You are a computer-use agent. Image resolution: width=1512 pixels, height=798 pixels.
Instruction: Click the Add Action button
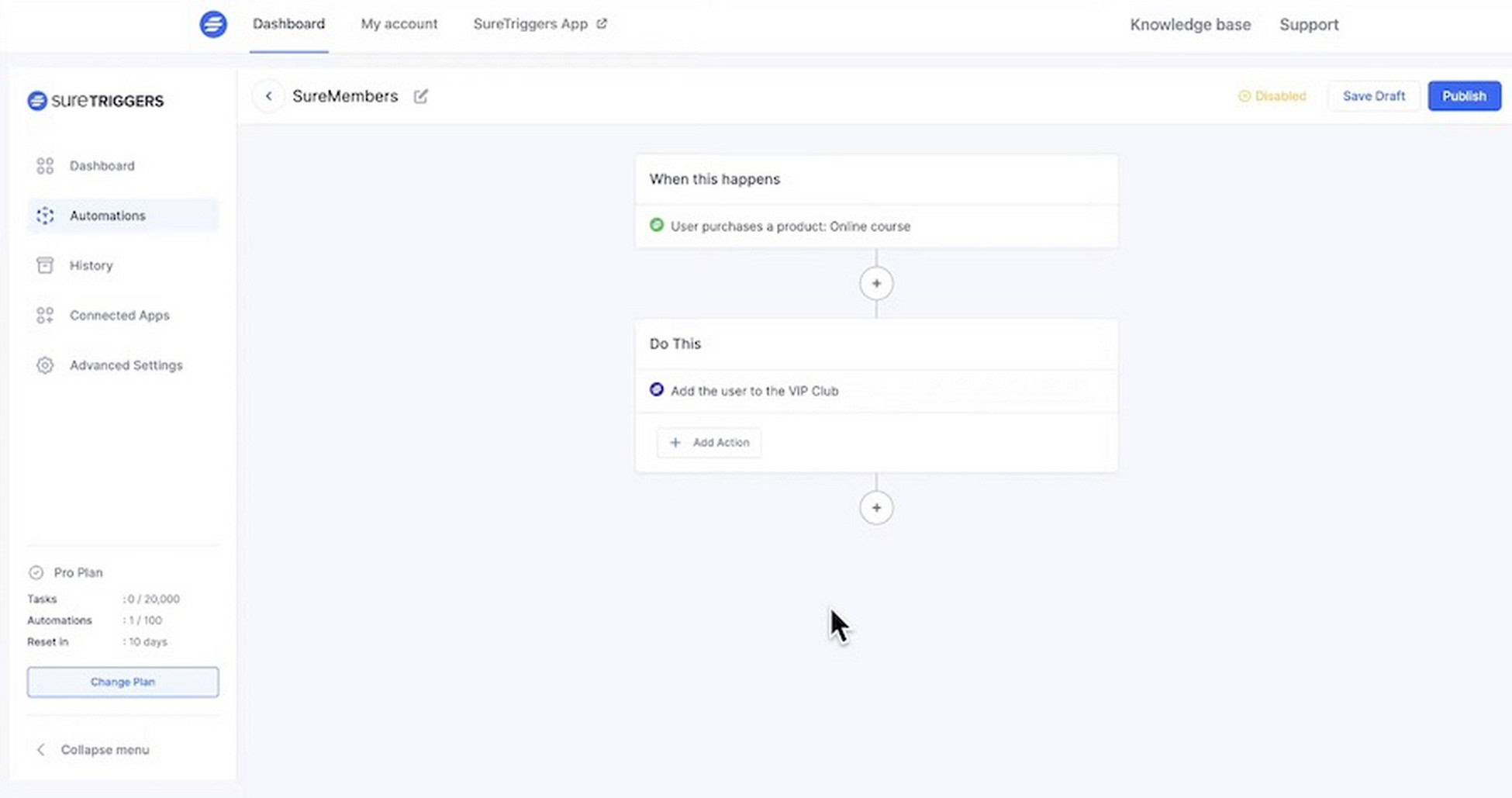pyautogui.click(x=709, y=443)
